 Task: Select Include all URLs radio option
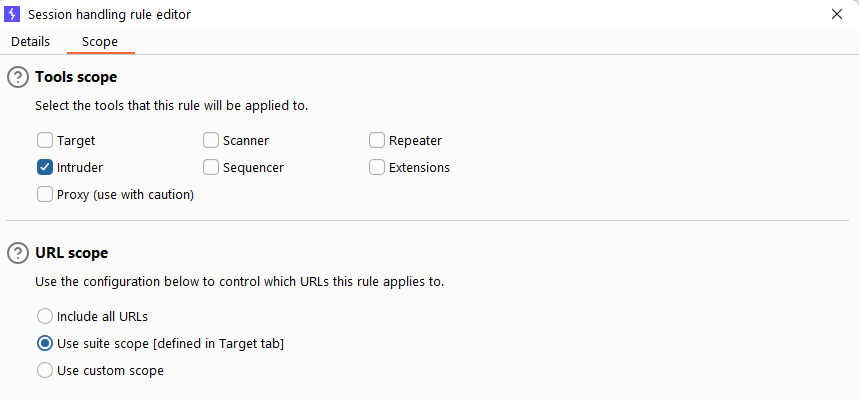tap(45, 317)
